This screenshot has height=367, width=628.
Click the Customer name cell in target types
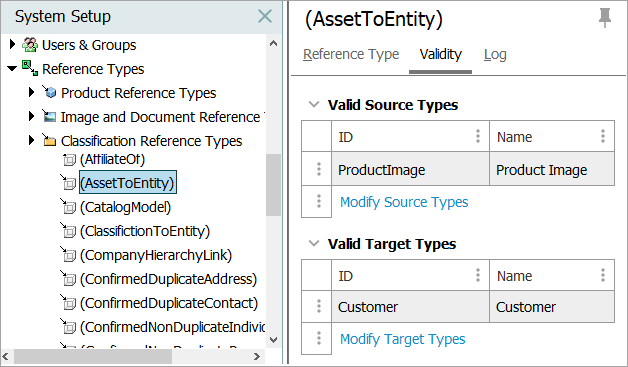(x=552, y=307)
